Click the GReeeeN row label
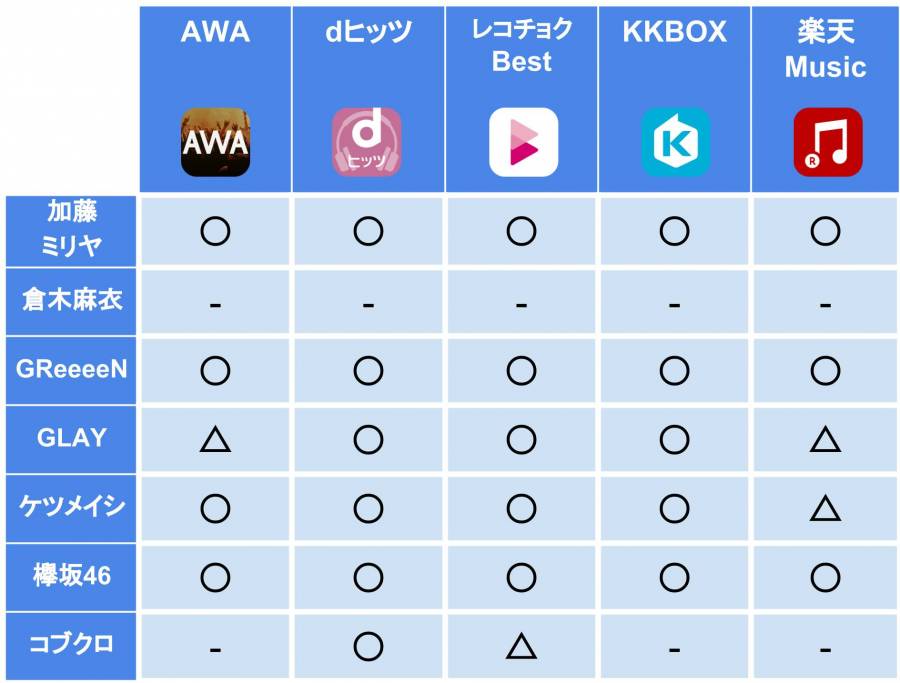 pos(71,369)
